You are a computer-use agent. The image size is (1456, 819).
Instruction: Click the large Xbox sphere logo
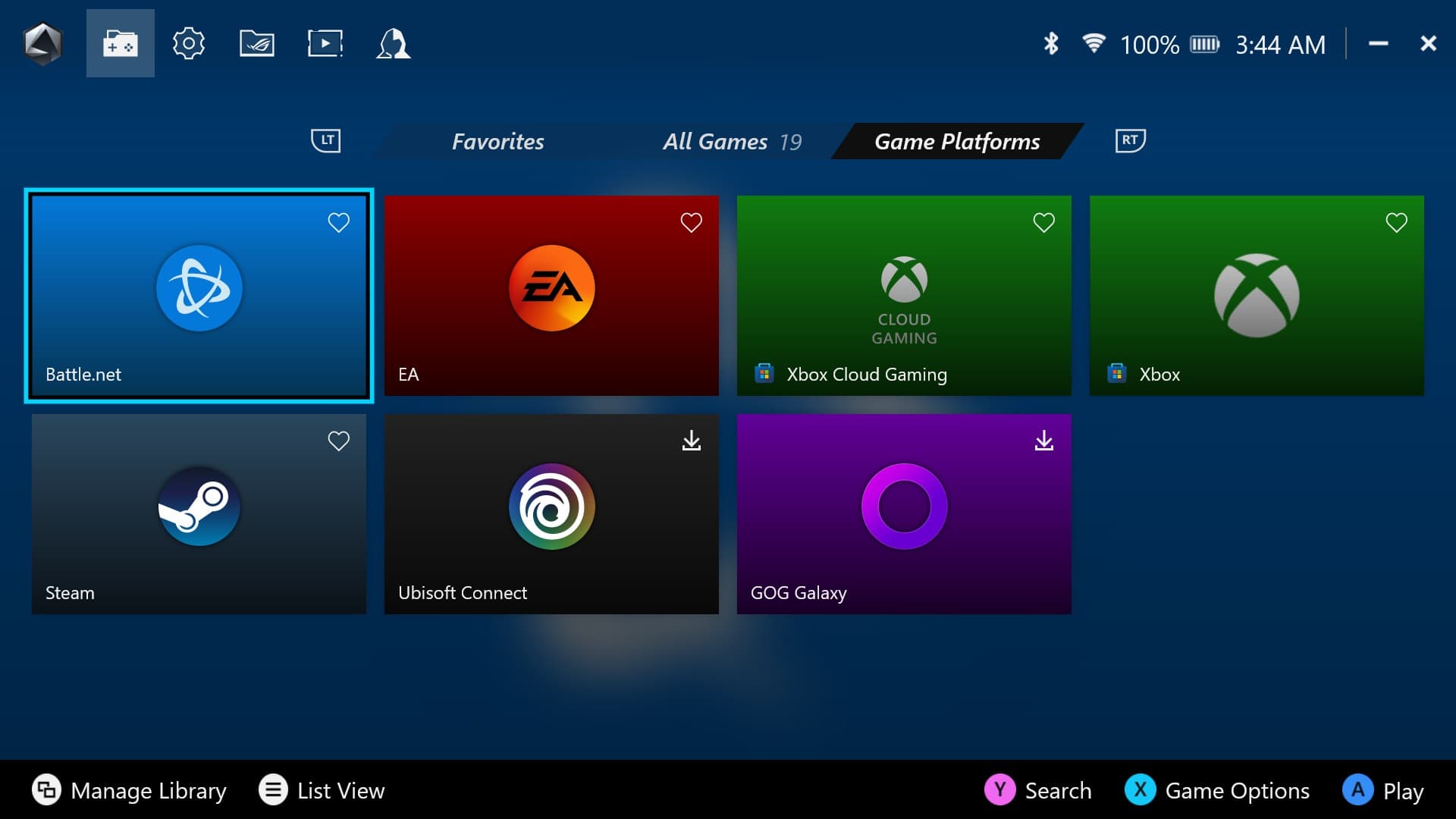(x=1257, y=295)
